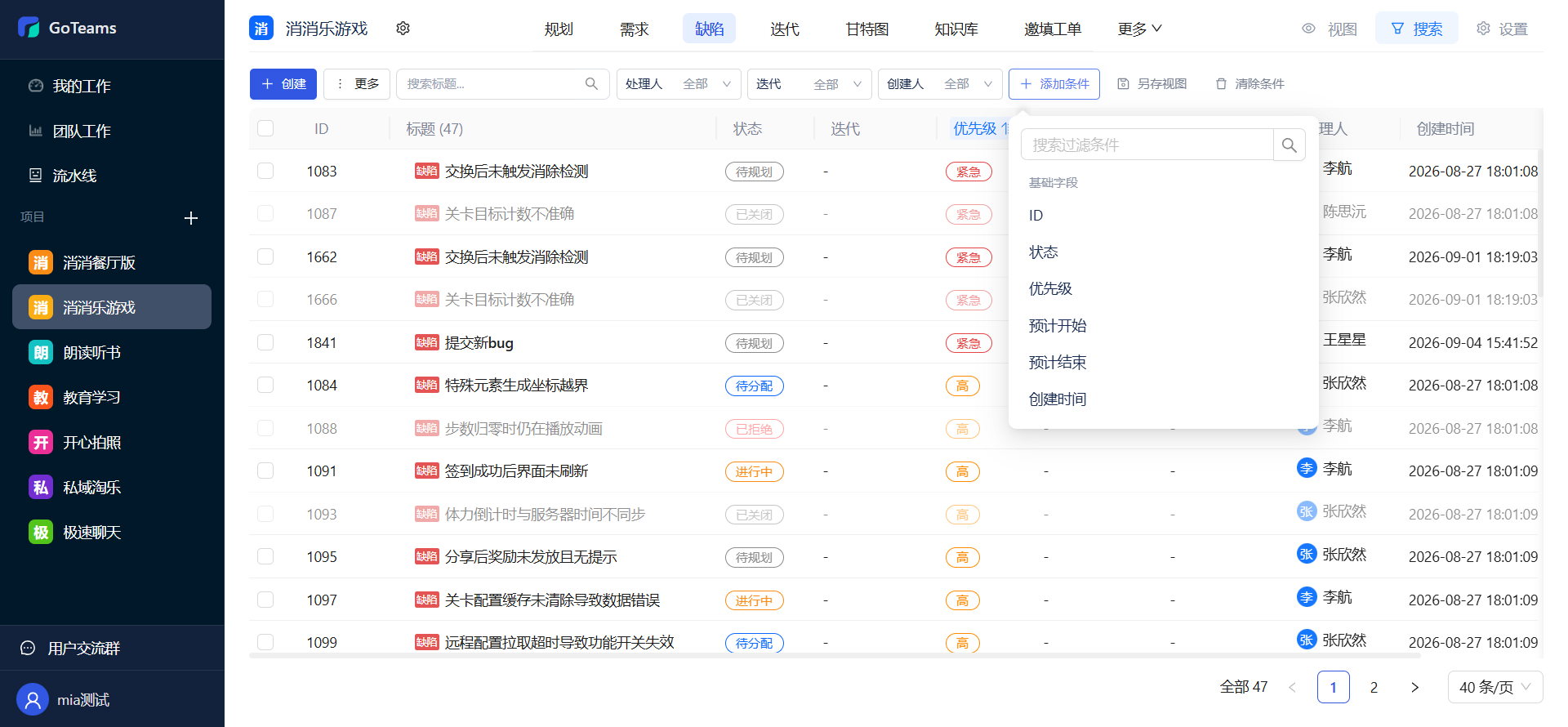Click the 用户交流群 chat icon
Image resolution: width=1568 pixels, height=727 pixels.
[x=28, y=648]
